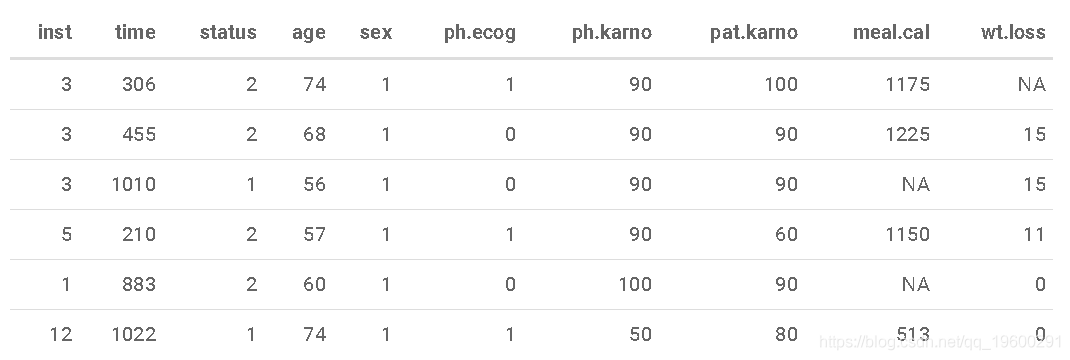Select the meal.cal value 1225

908,134
